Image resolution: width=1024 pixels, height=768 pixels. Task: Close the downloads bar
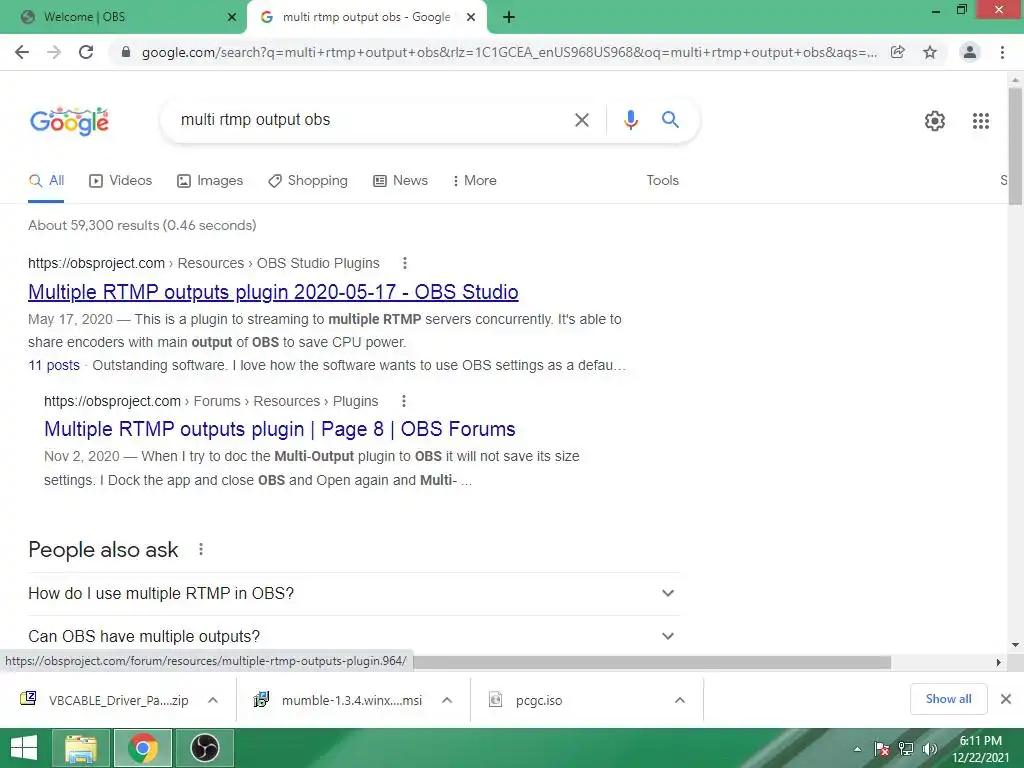coord(1006,699)
